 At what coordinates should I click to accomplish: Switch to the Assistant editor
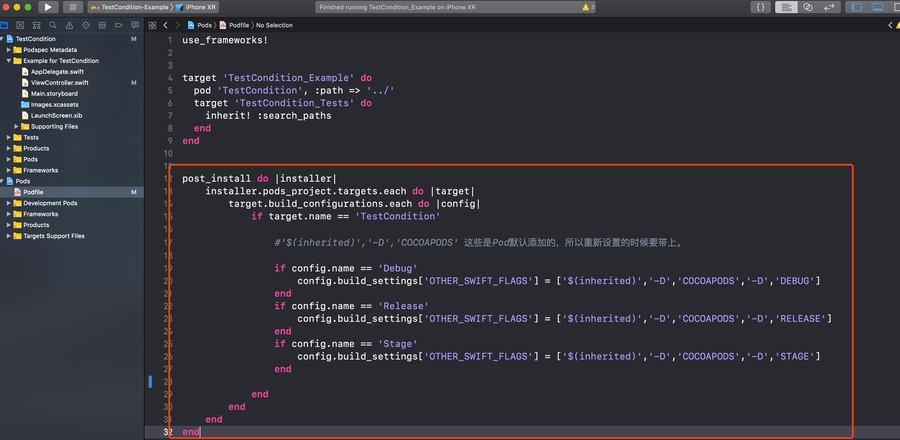(809, 7)
